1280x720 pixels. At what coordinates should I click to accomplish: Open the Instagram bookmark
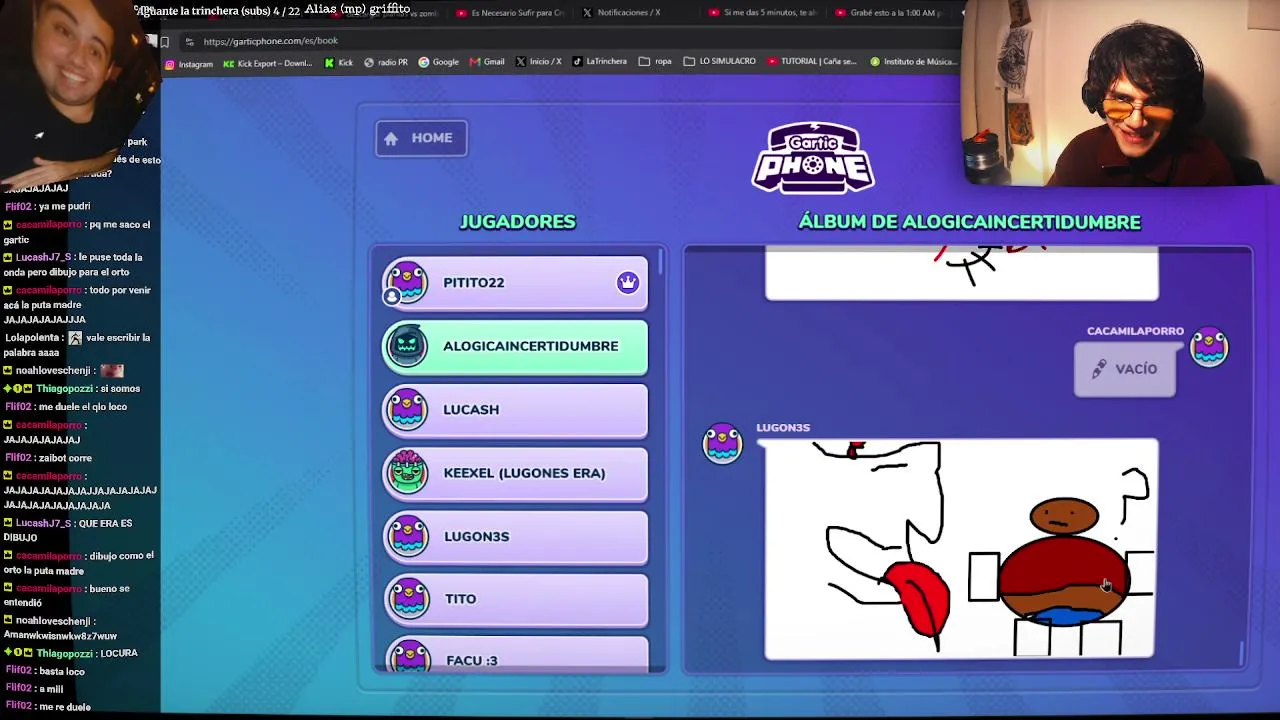point(189,63)
